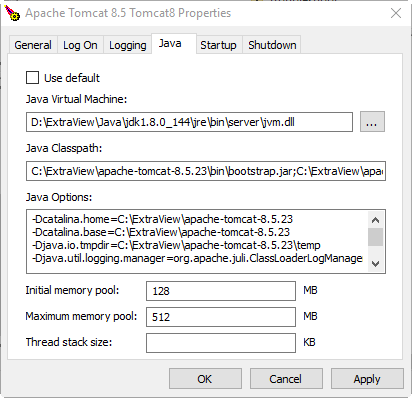Click the Java Options scroll down arrow
Viewport: 412px width, 398px height.
click(376, 264)
